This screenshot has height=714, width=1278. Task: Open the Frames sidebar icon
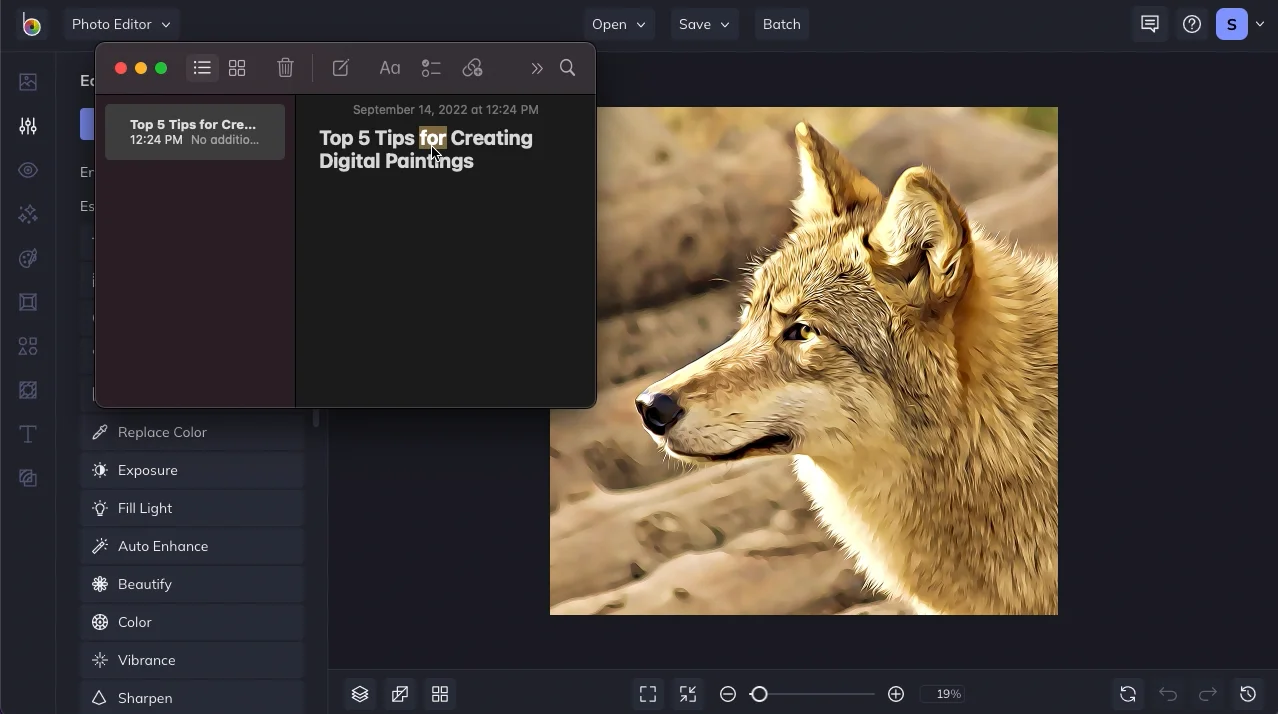pos(28,302)
